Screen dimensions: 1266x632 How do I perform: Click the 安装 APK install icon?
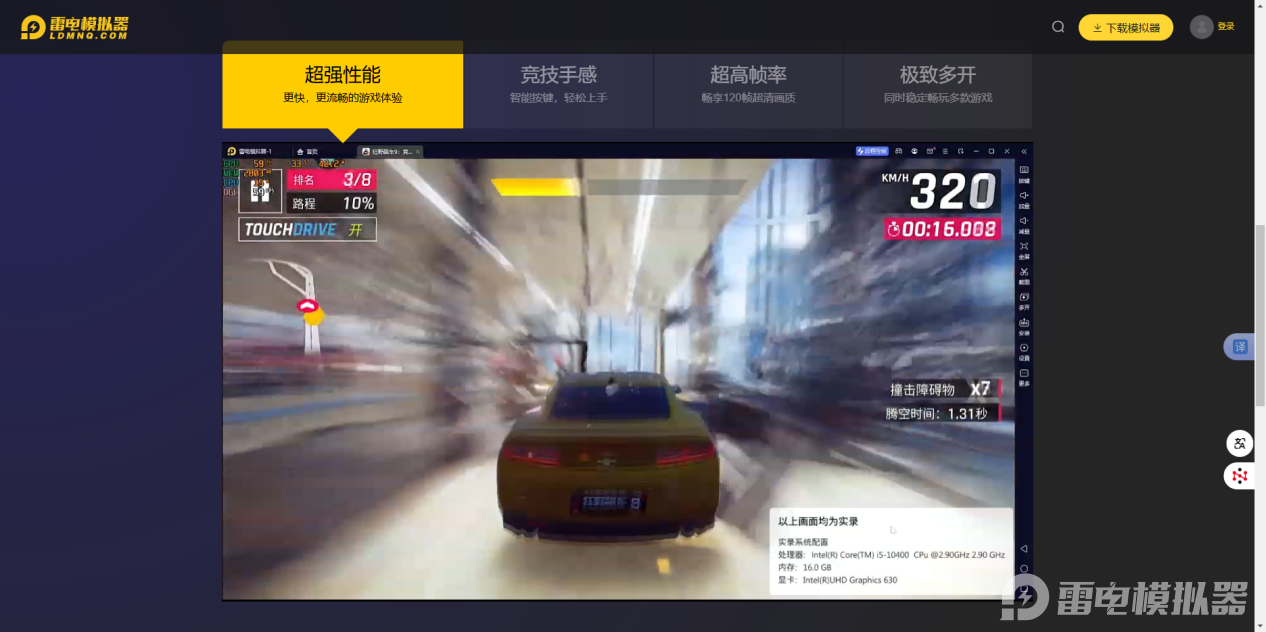1024,325
